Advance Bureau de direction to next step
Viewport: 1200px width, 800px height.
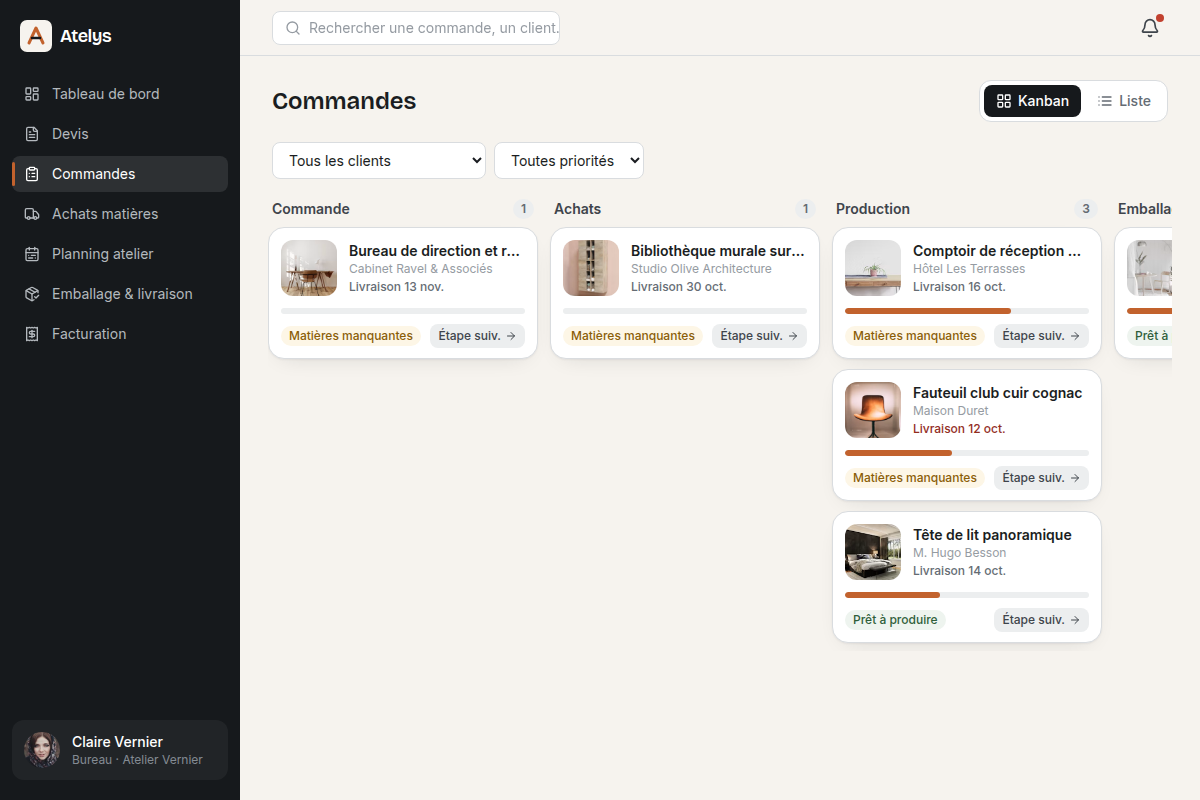(x=477, y=336)
